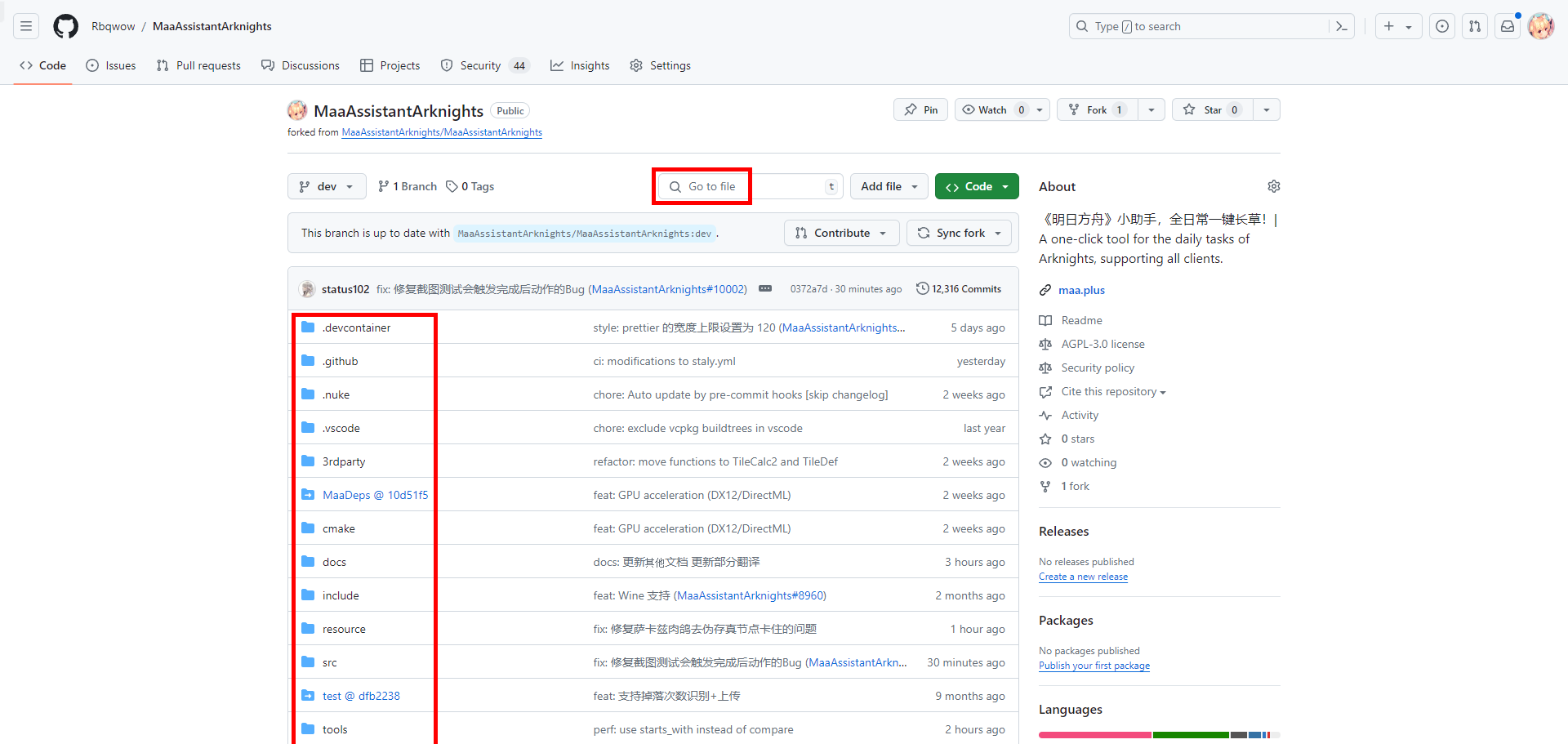
Task: Open the Security tab
Action: (x=485, y=65)
